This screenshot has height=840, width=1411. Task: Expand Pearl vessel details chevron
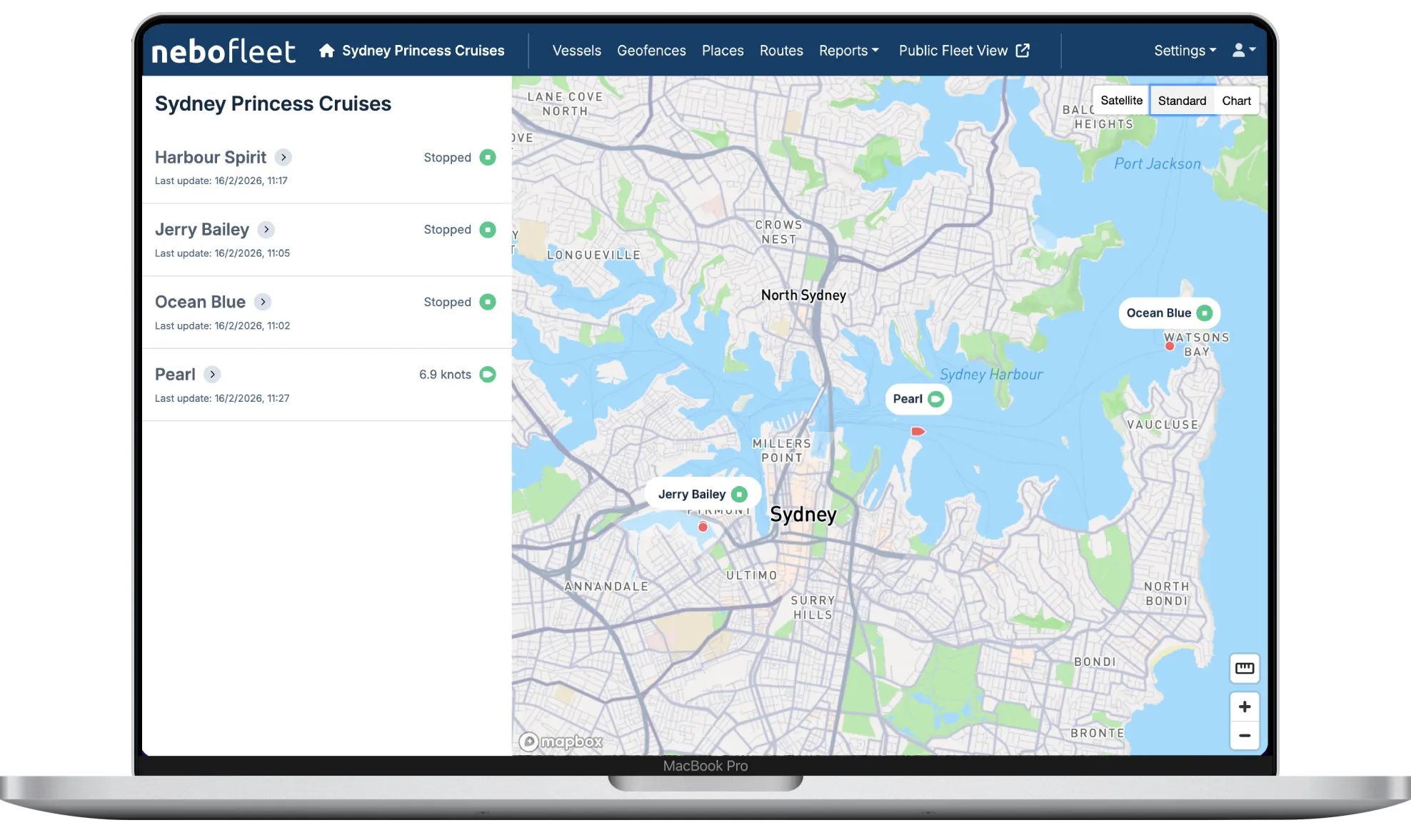tap(212, 374)
